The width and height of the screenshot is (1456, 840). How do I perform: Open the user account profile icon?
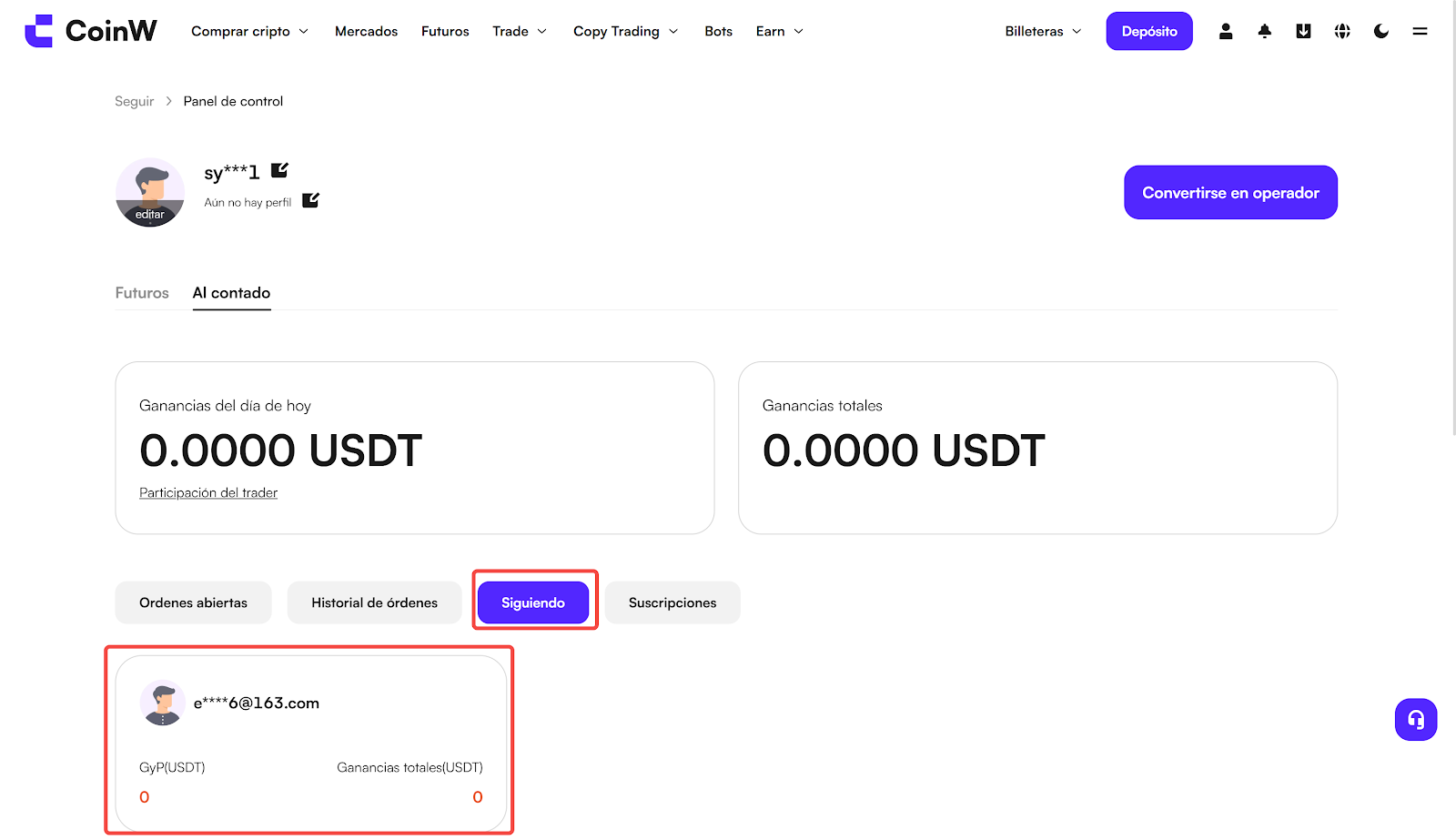coord(1226,31)
